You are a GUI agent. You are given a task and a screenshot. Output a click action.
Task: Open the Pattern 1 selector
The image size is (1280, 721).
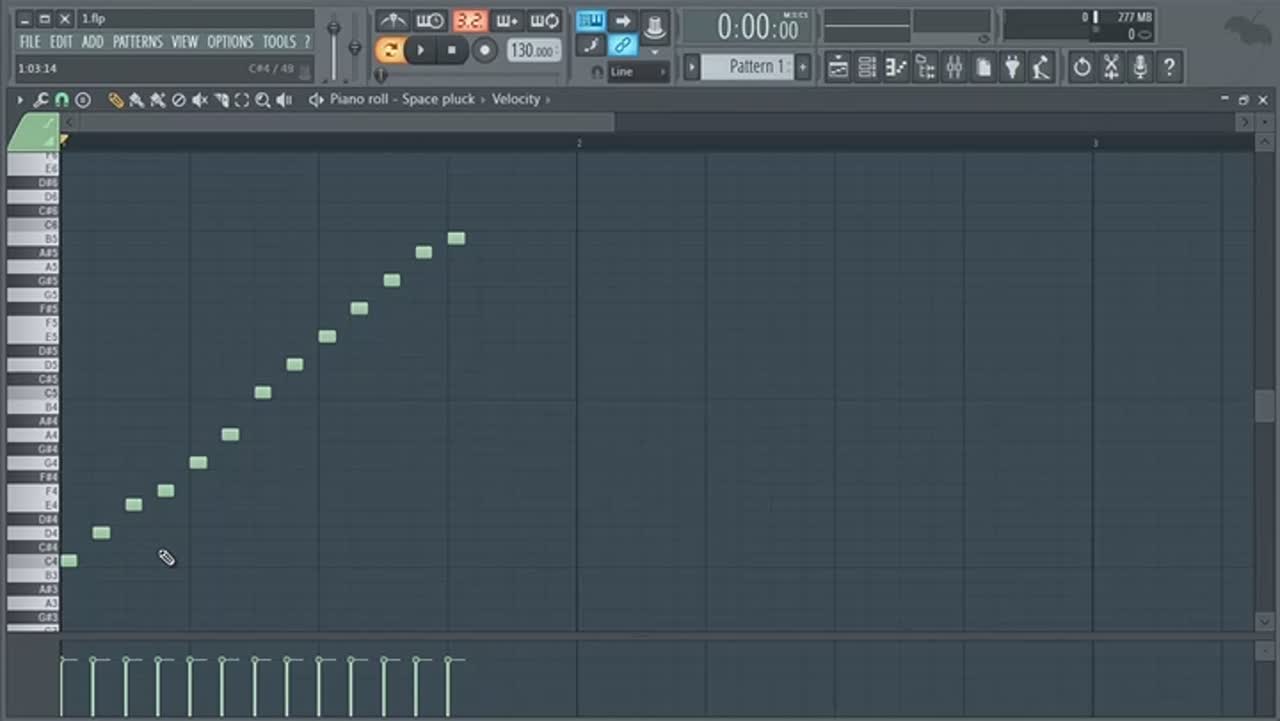click(x=746, y=67)
